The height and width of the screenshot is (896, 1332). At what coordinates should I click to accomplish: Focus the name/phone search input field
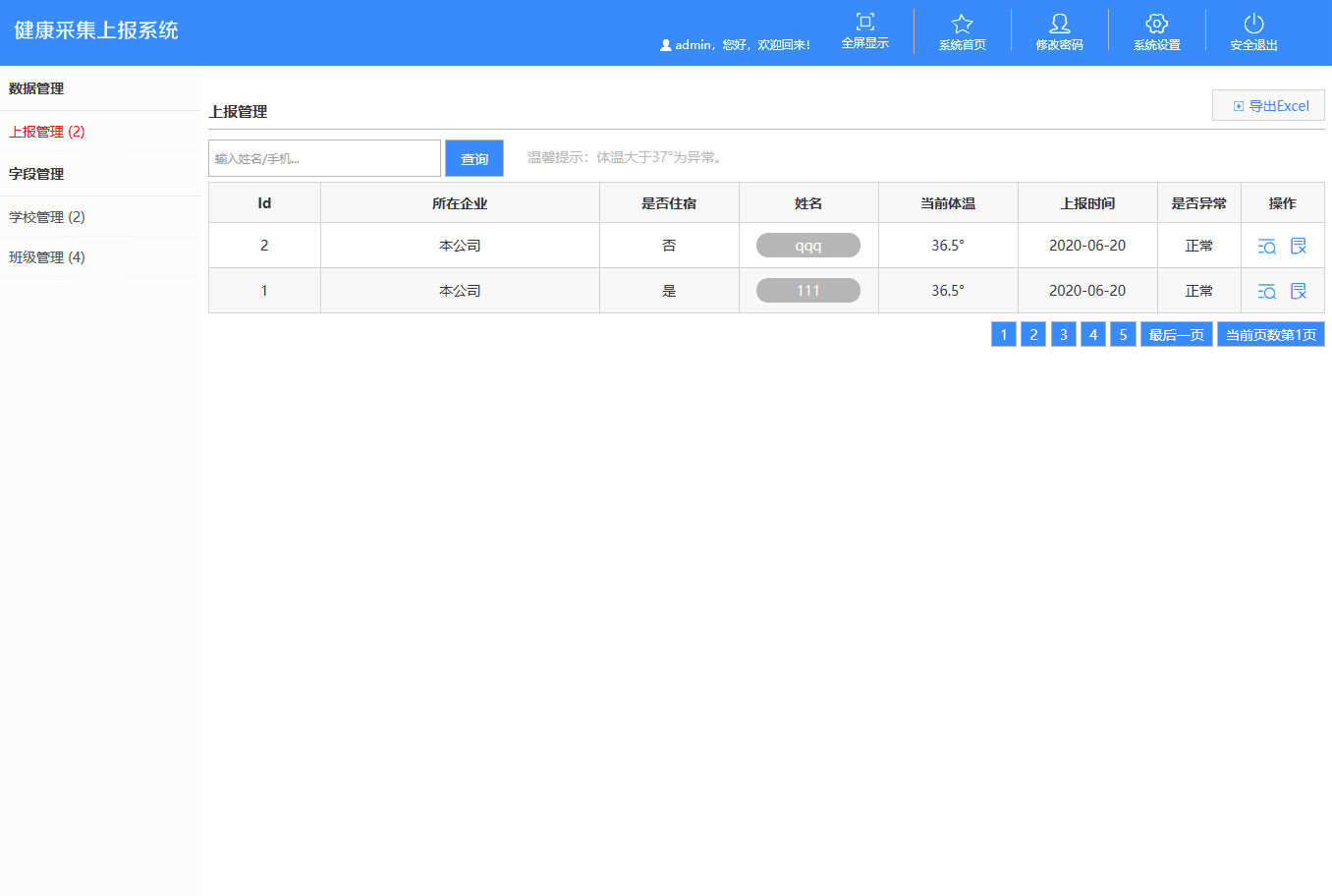pyautogui.click(x=324, y=158)
